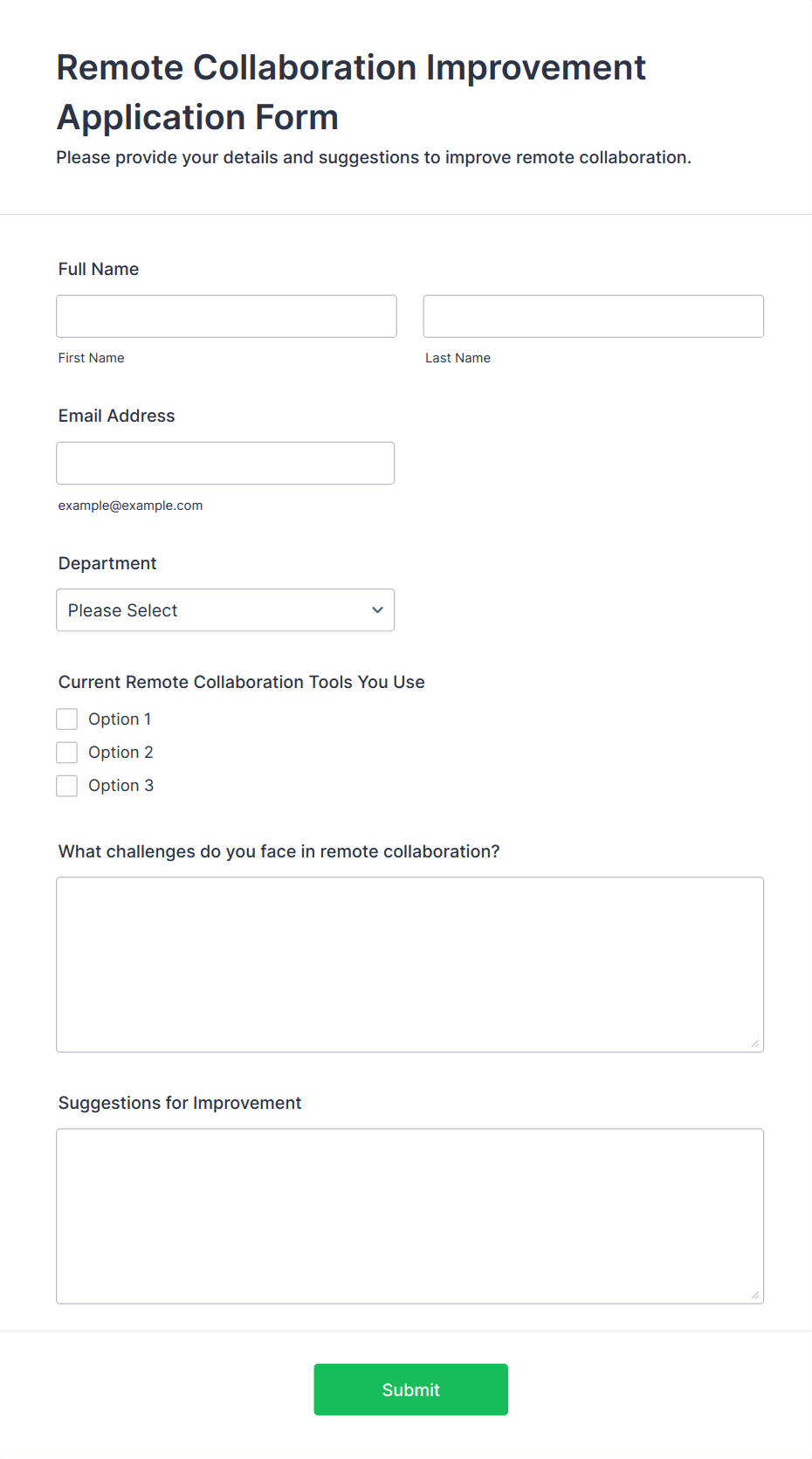Open the Department dropdown menu

point(225,610)
